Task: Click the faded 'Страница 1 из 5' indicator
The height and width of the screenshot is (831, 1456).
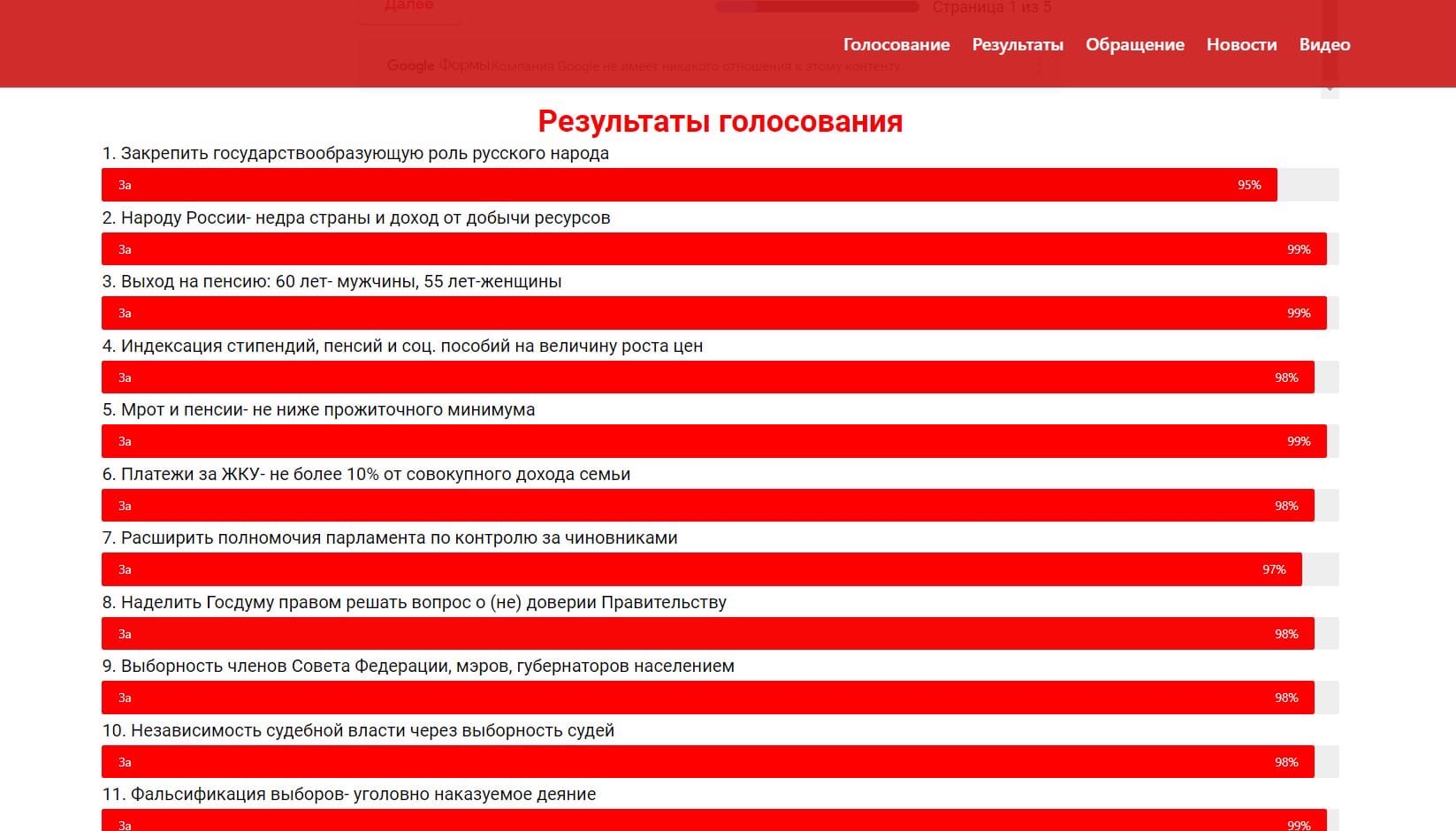Action: point(992,7)
